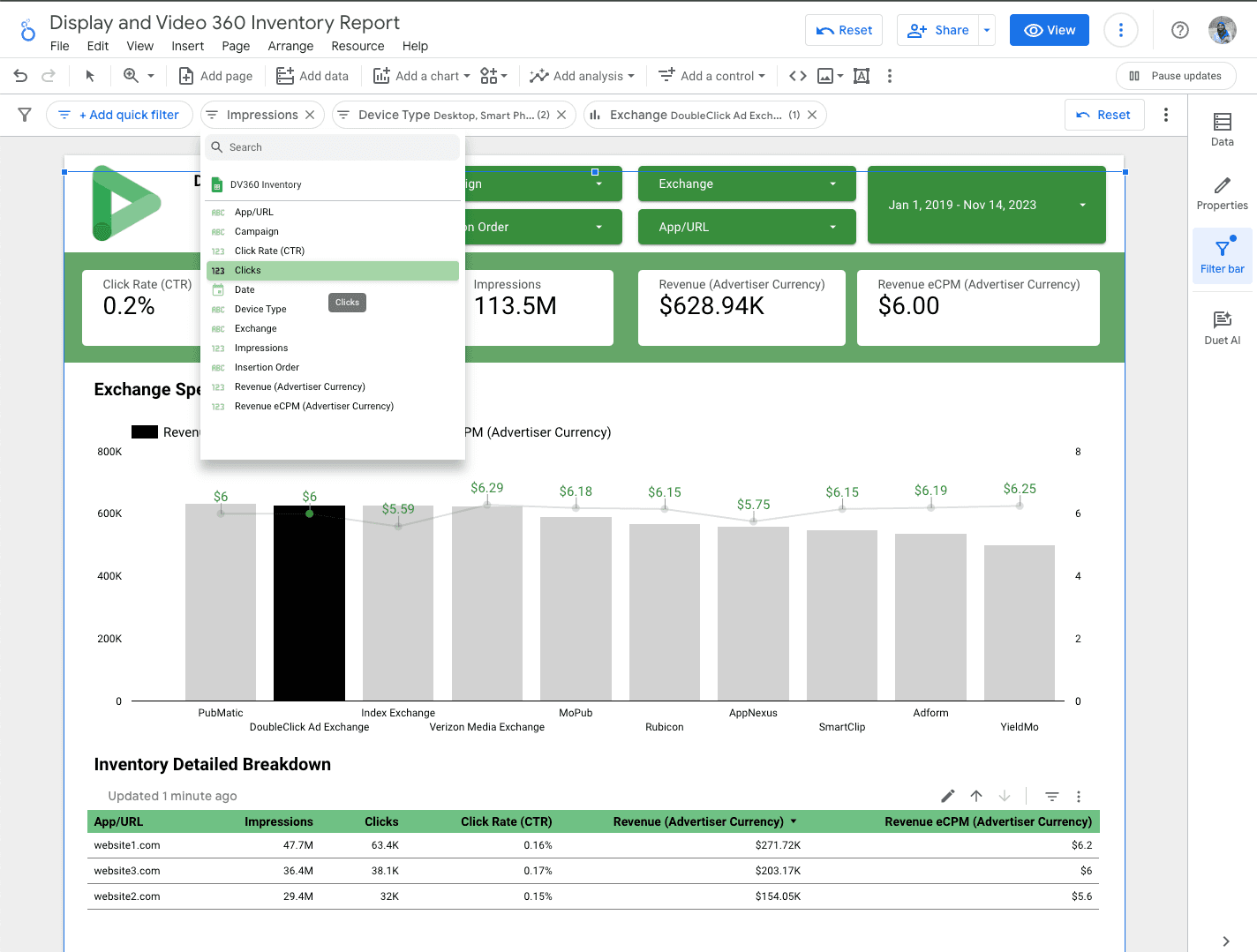Select the Clicks field
Image resolution: width=1257 pixels, height=952 pixels.
coord(333,271)
